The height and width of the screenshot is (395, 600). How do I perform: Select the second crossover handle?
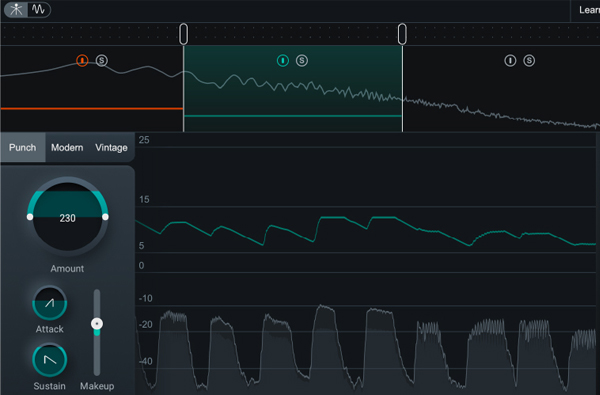pos(402,34)
